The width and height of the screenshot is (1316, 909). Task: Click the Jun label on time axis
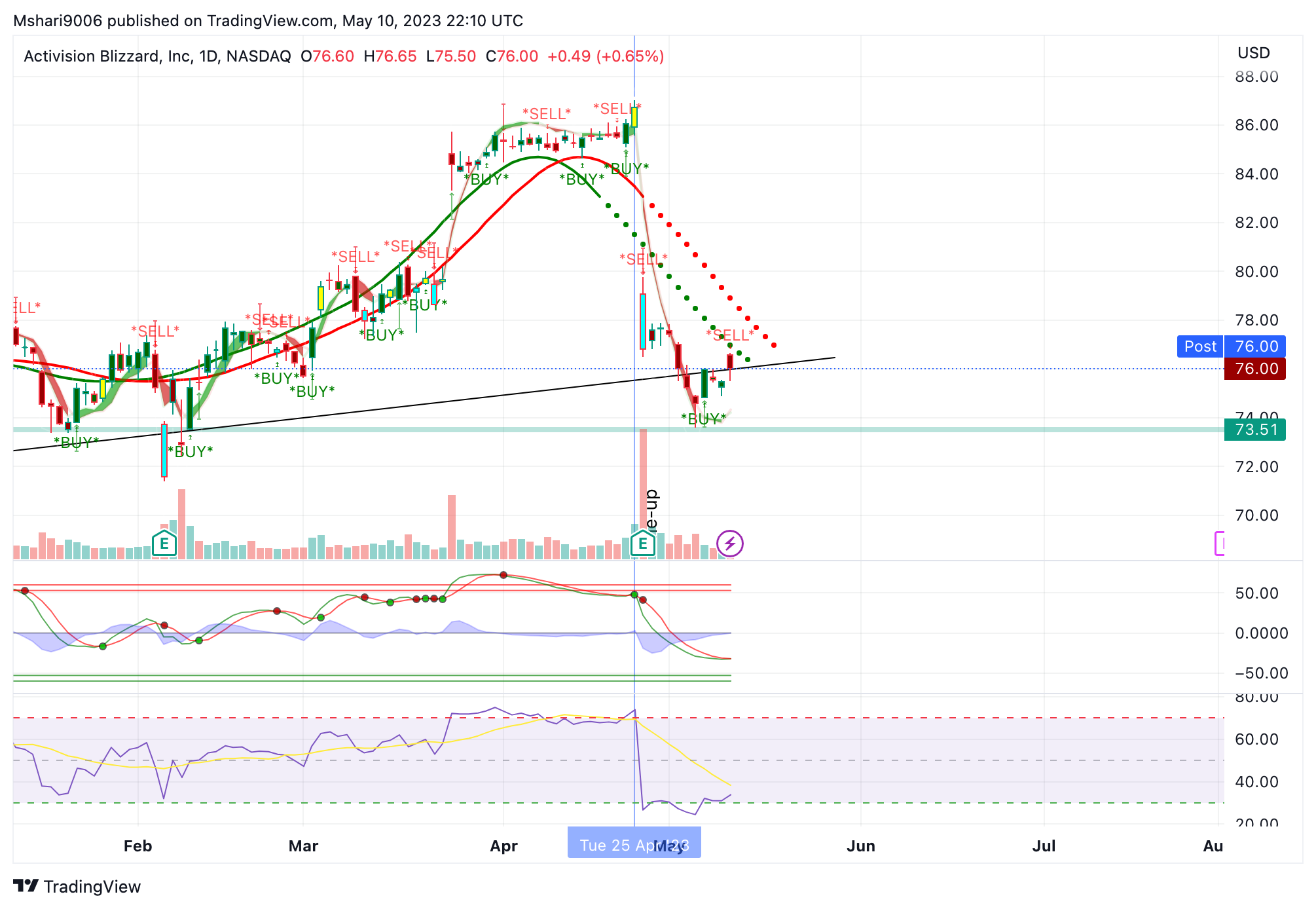click(x=860, y=846)
